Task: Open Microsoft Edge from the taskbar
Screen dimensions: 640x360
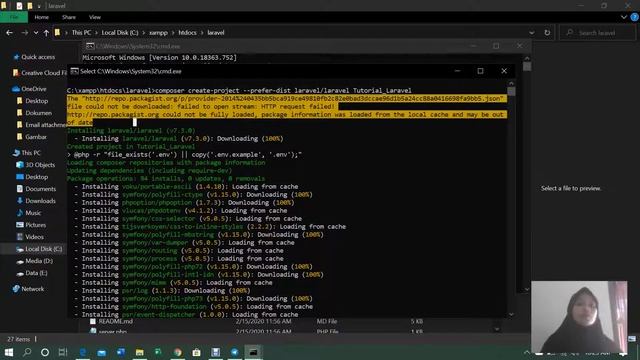Action: [83, 352]
